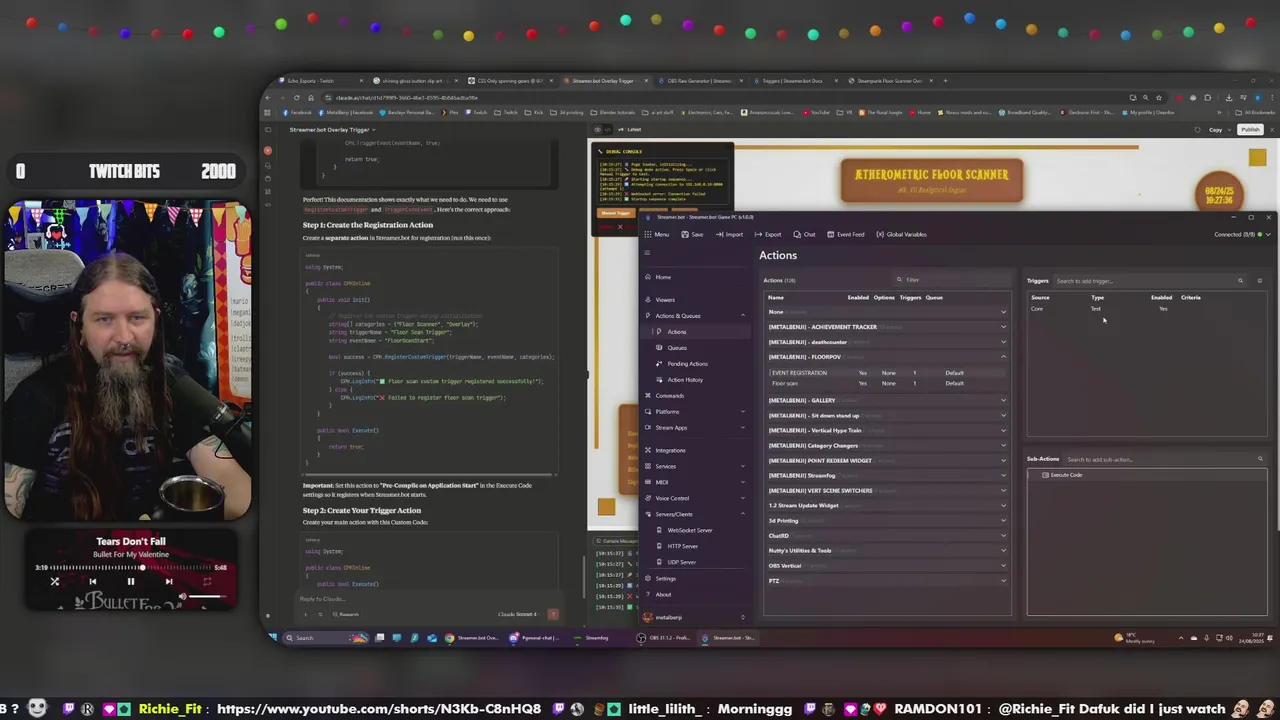Click Search to add trigger field
1280x720 pixels.
tap(1140, 281)
